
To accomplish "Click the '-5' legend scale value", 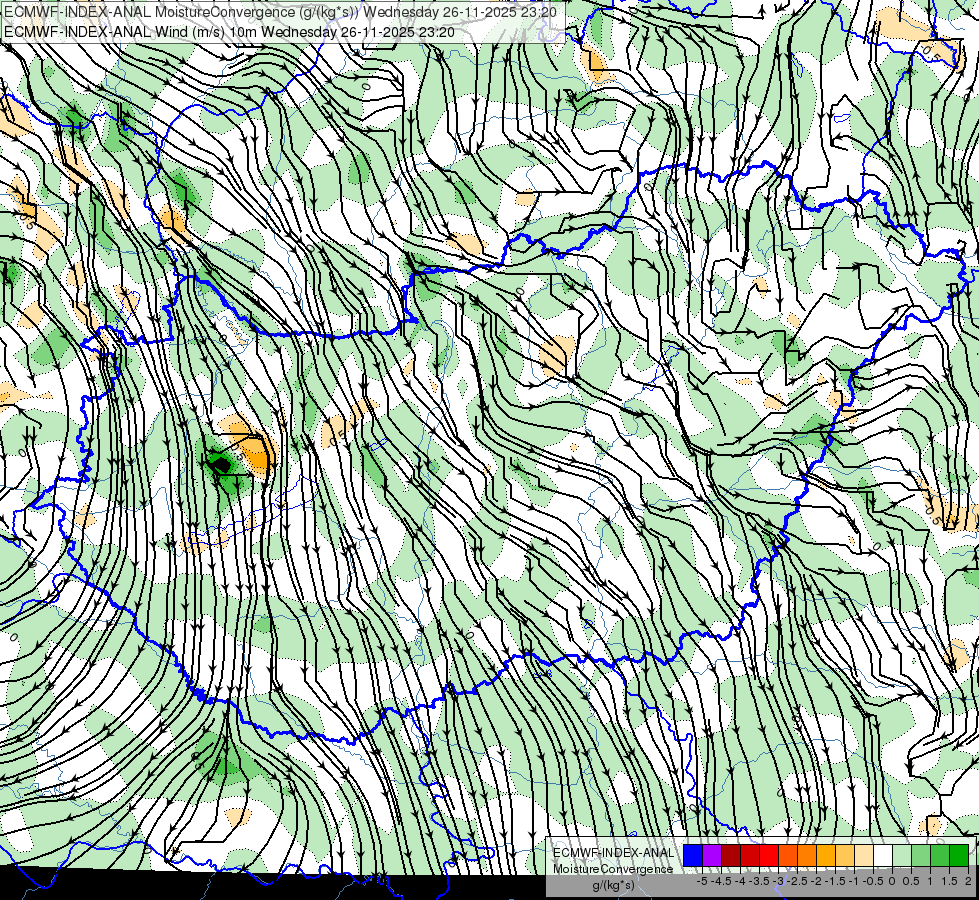I will coord(702,881).
